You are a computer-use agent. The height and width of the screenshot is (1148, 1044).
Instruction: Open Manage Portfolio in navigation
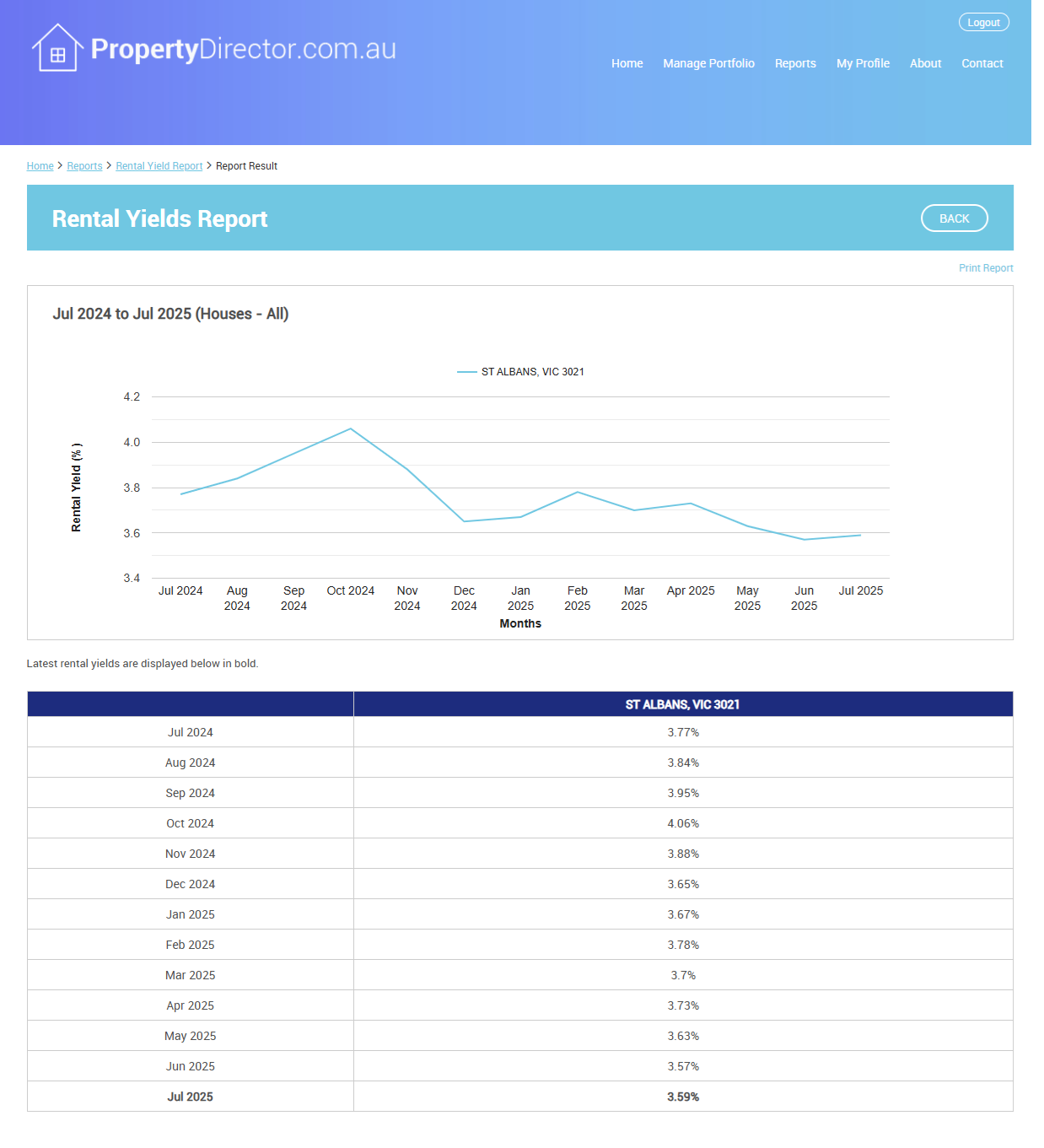pyautogui.click(x=708, y=63)
